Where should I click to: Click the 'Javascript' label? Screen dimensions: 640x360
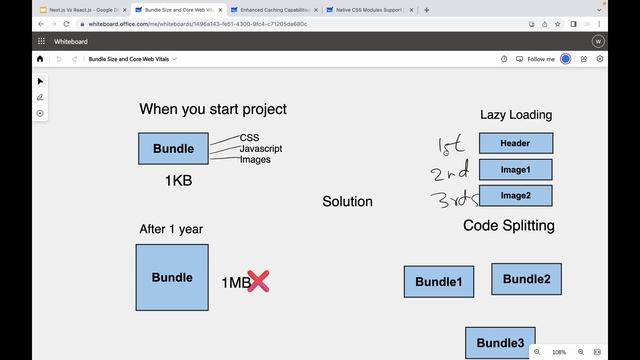(261, 149)
